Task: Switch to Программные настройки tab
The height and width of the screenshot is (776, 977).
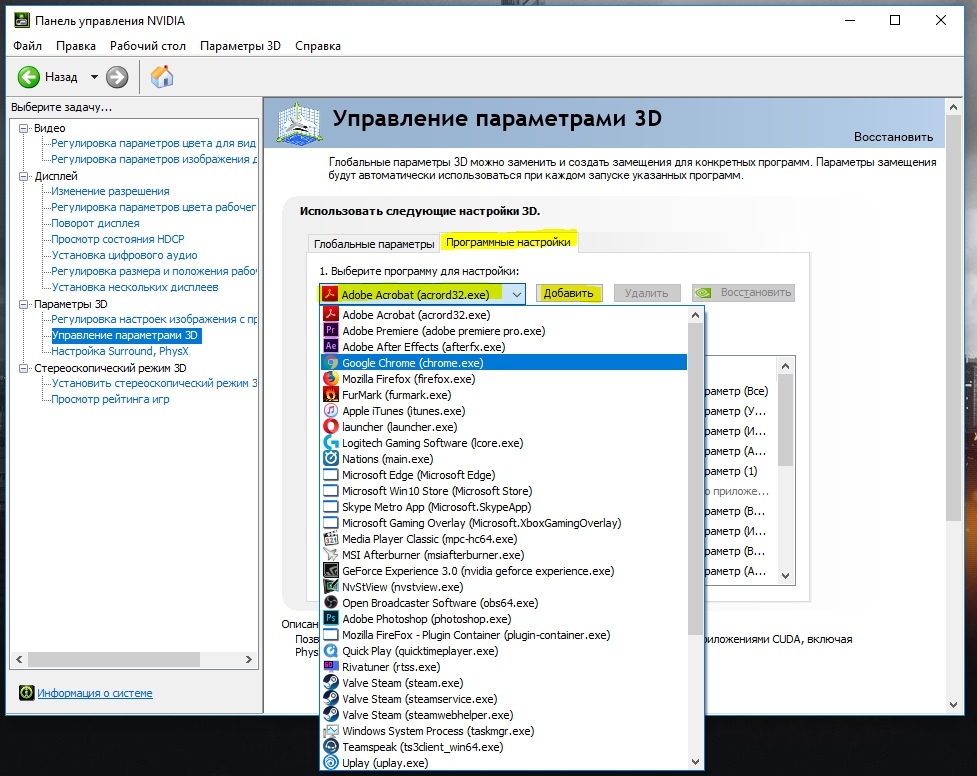Action: 508,242
